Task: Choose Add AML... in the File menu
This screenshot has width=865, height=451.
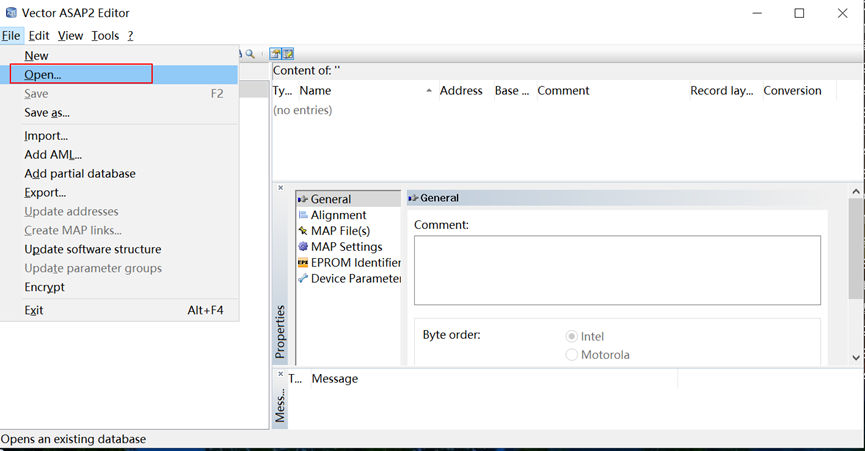Action: click(120, 155)
